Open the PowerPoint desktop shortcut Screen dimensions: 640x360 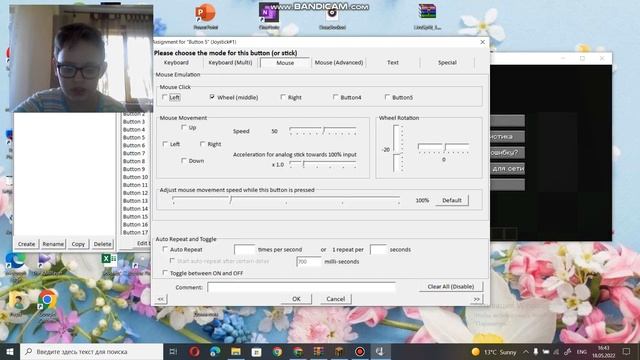(x=205, y=16)
